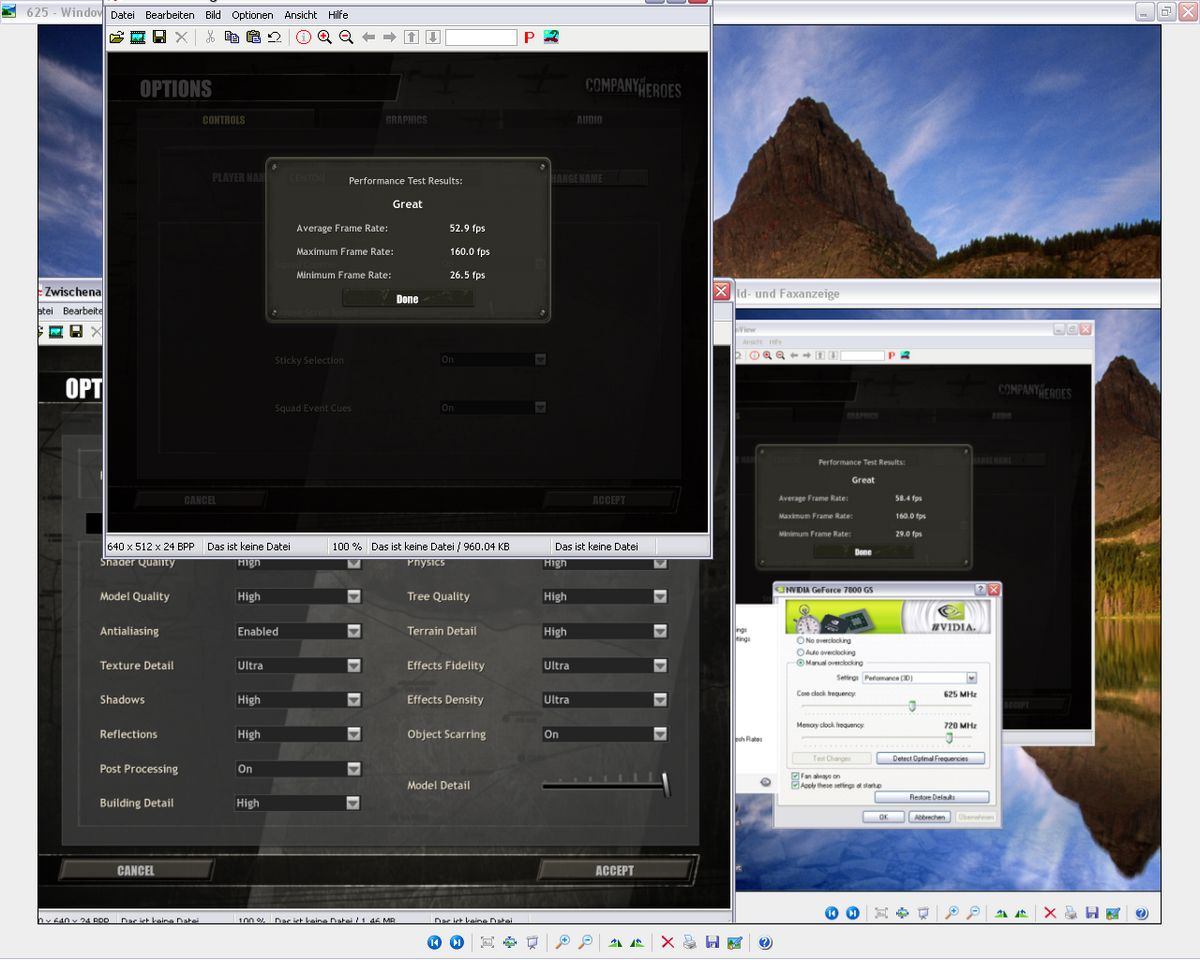Open the Building Detail dropdown
Image resolution: width=1200 pixels, height=960 pixels.
click(x=297, y=803)
